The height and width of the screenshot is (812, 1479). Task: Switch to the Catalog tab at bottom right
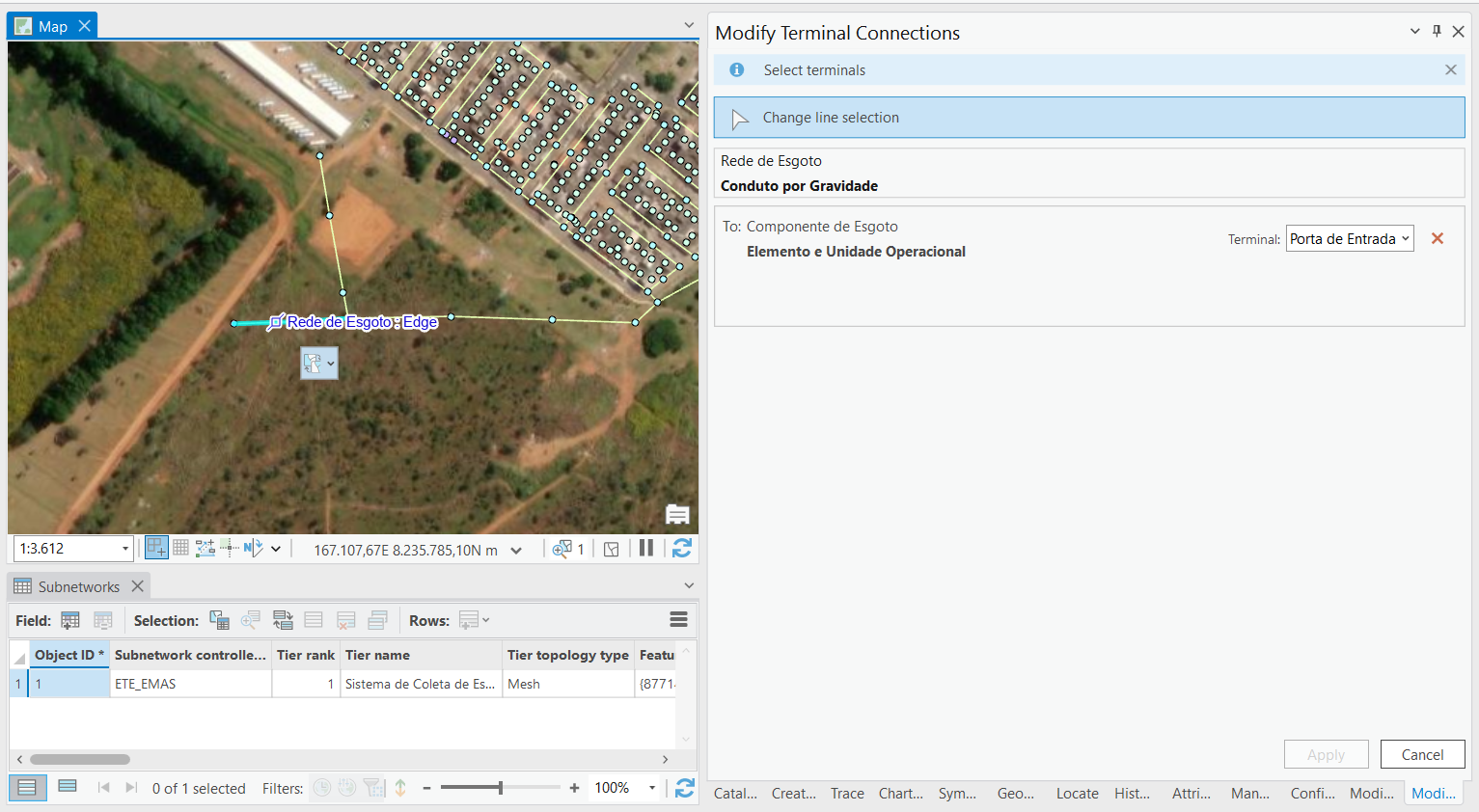[x=735, y=793]
